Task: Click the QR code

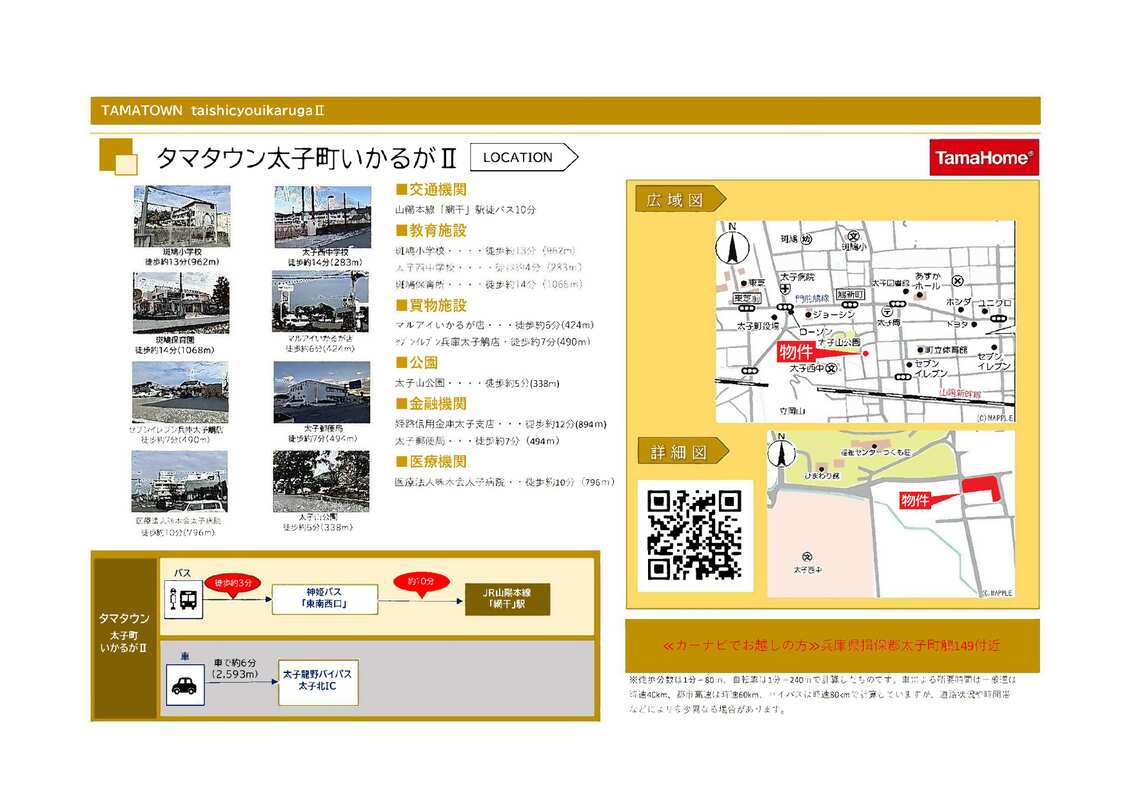Action: point(694,535)
